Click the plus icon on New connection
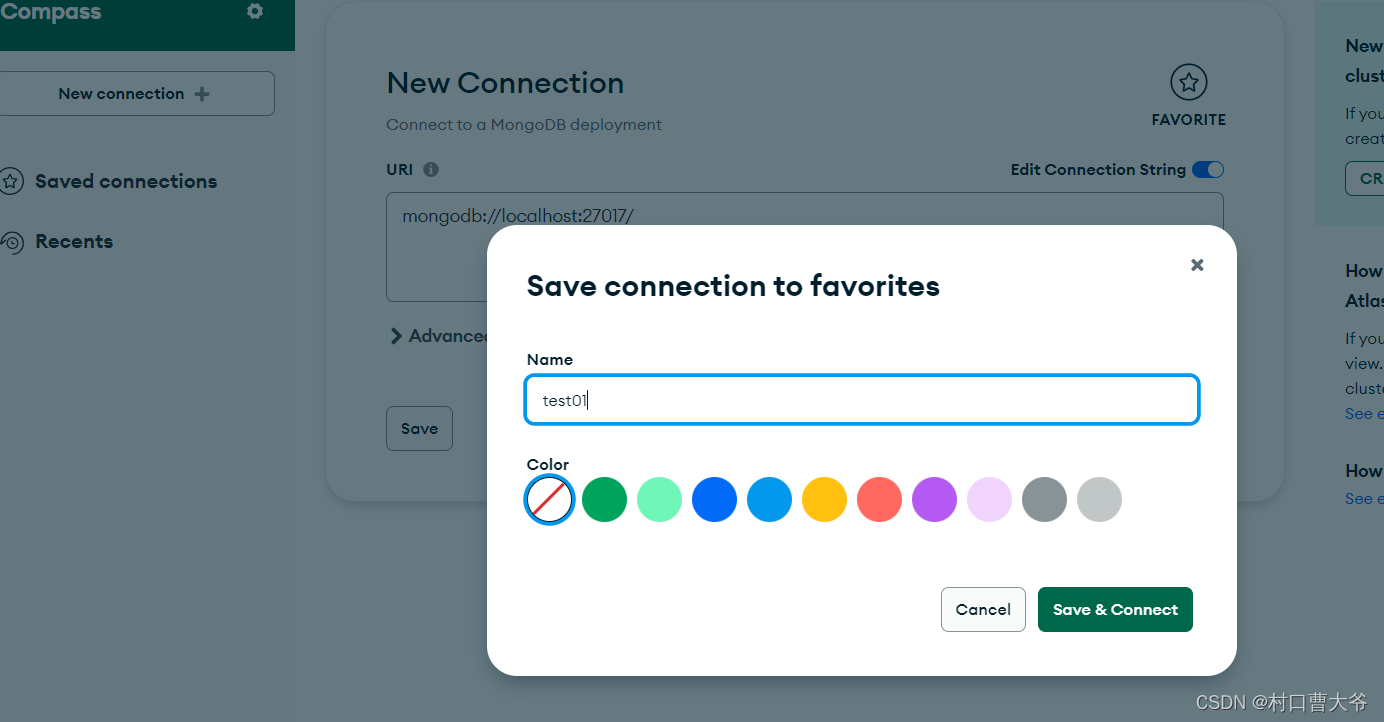This screenshot has height=722, width=1384. coord(202,94)
